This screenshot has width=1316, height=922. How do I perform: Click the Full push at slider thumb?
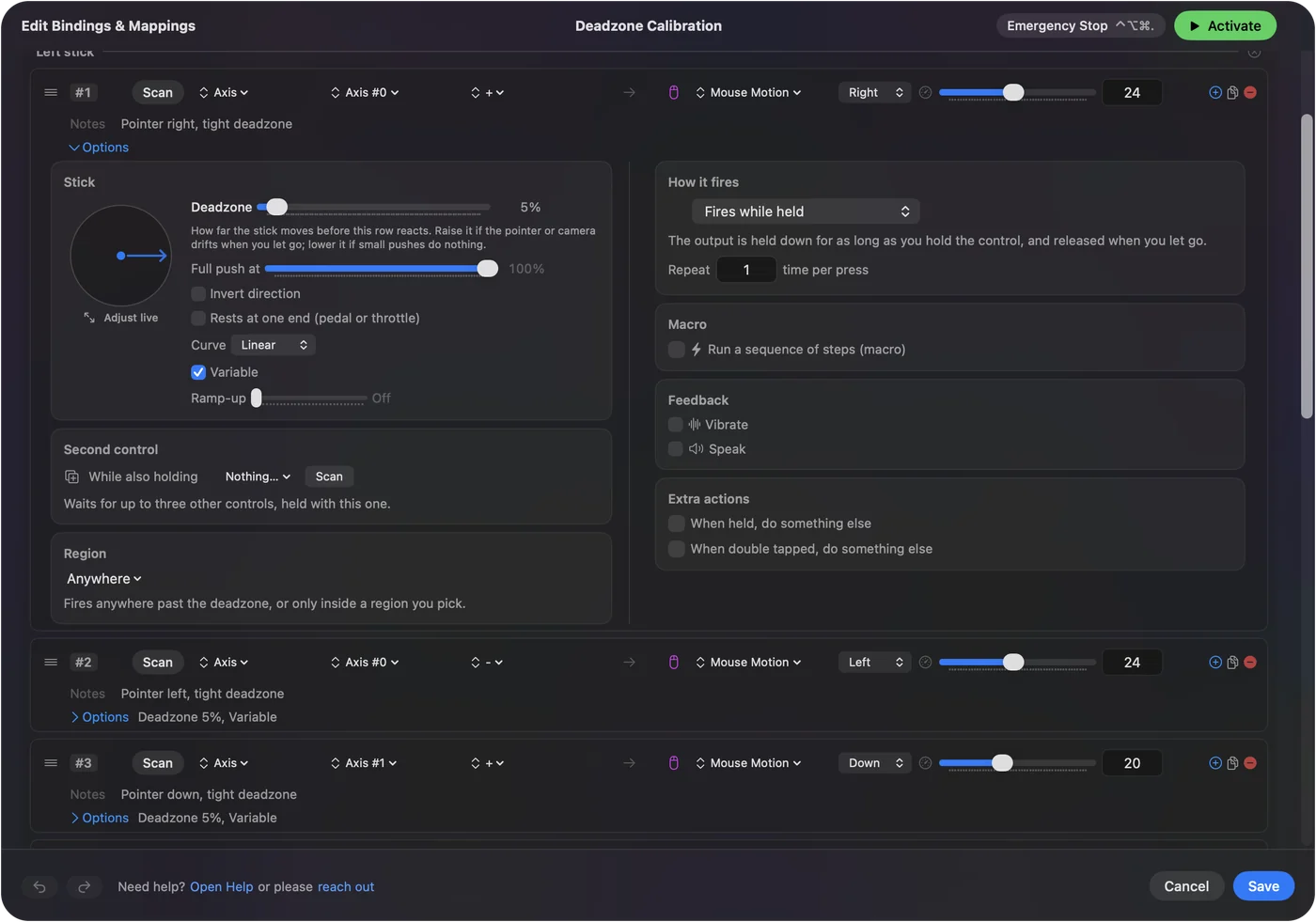coord(488,269)
